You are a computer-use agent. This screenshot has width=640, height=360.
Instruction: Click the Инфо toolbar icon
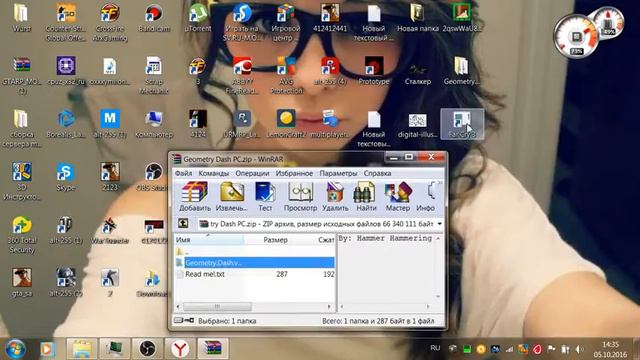(x=426, y=197)
